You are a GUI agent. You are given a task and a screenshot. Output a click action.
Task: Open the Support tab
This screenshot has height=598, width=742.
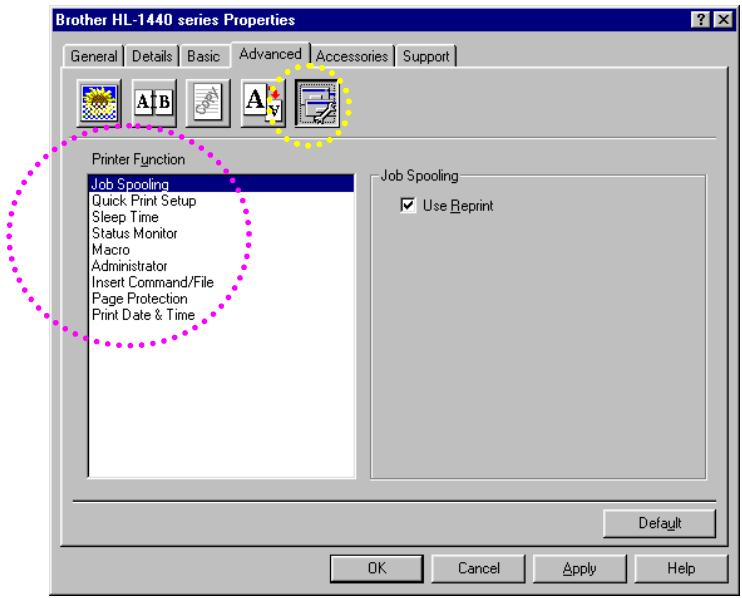426,56
